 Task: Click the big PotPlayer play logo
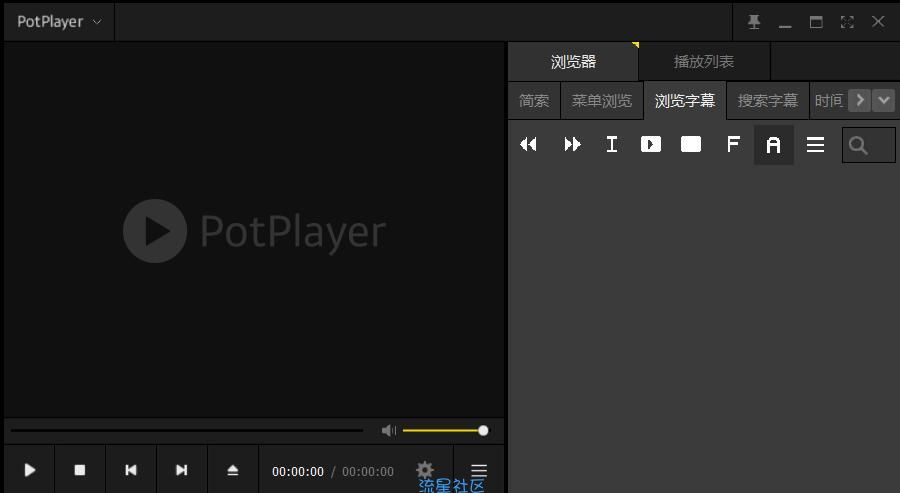(155, 231)
